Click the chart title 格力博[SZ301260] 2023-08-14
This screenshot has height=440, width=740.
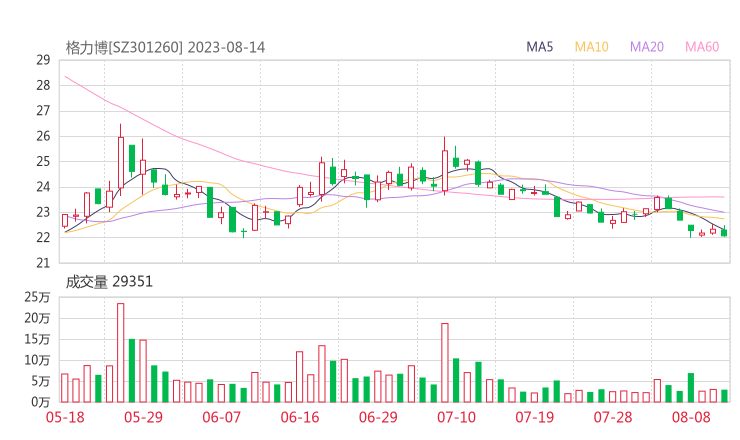click(165, 48)
